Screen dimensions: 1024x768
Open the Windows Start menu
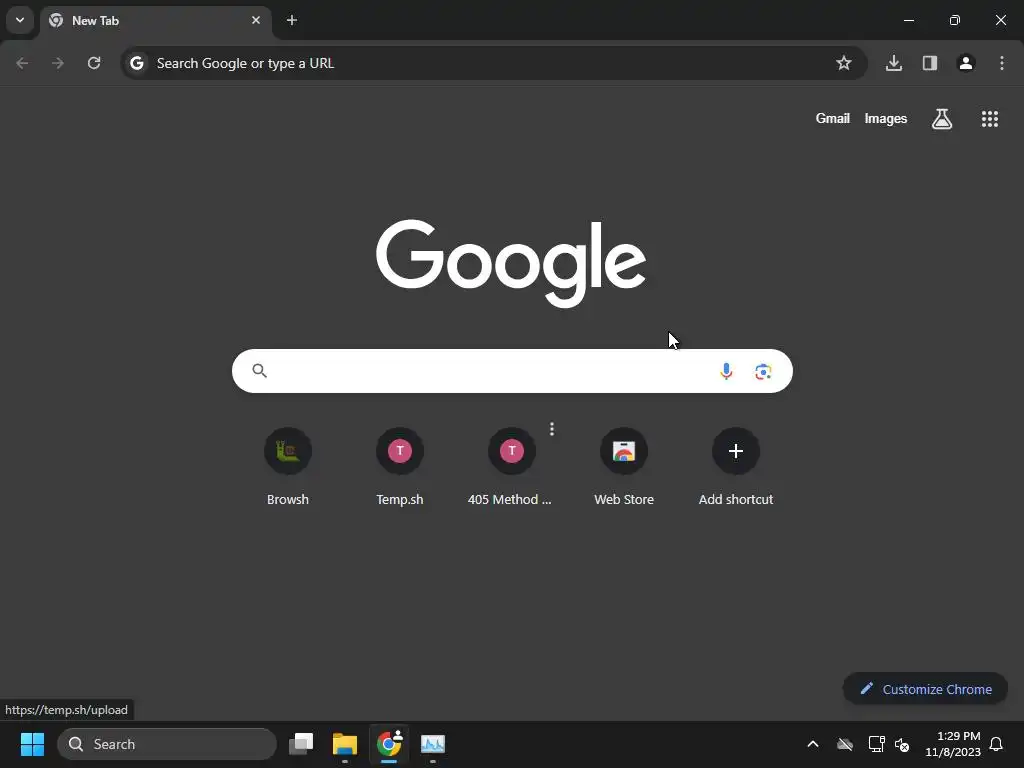tap(32, 744)
